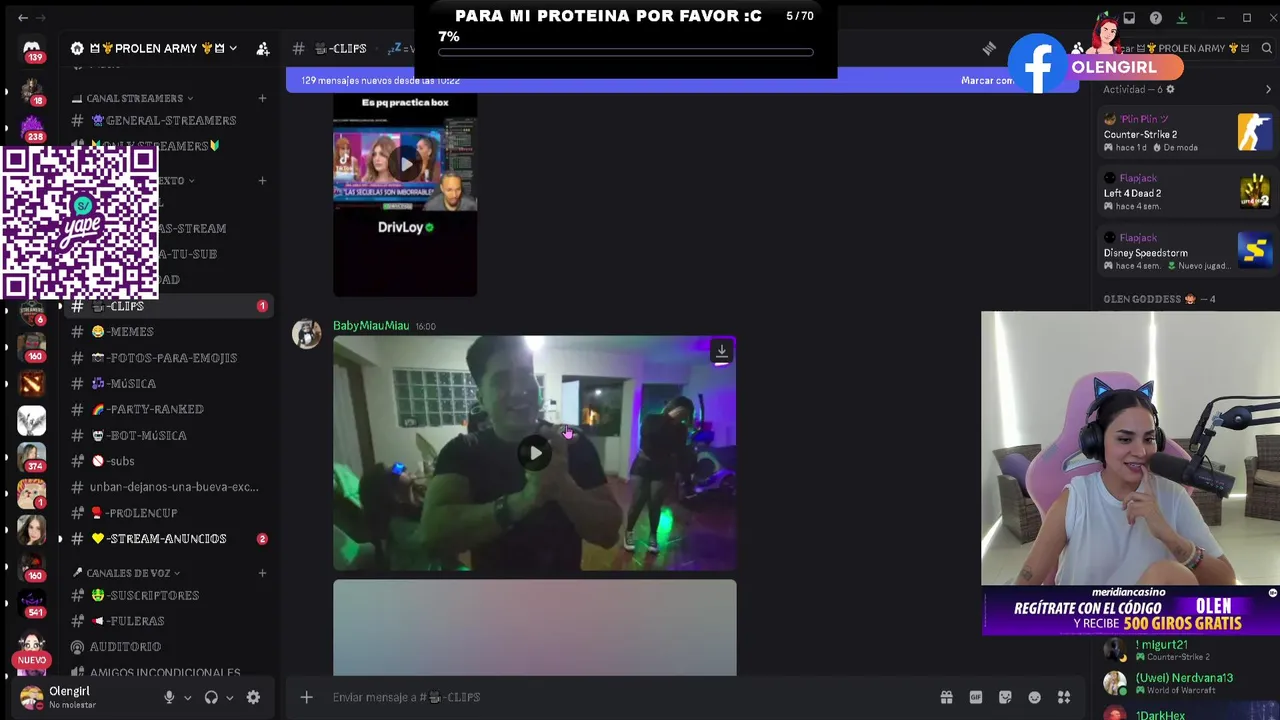
Task: Open the -STREAM-ANUNCIOS channel
Action: [x=169, y=538]
